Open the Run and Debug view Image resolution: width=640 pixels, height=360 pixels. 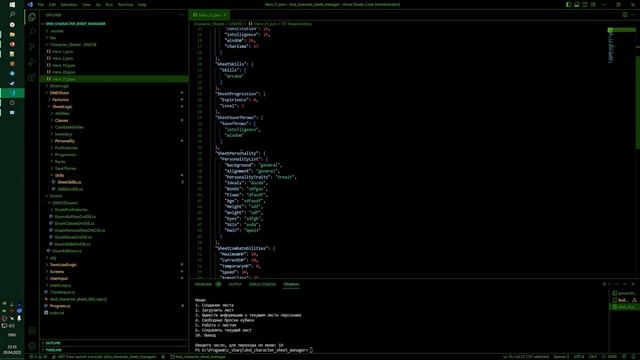(32, 62)
